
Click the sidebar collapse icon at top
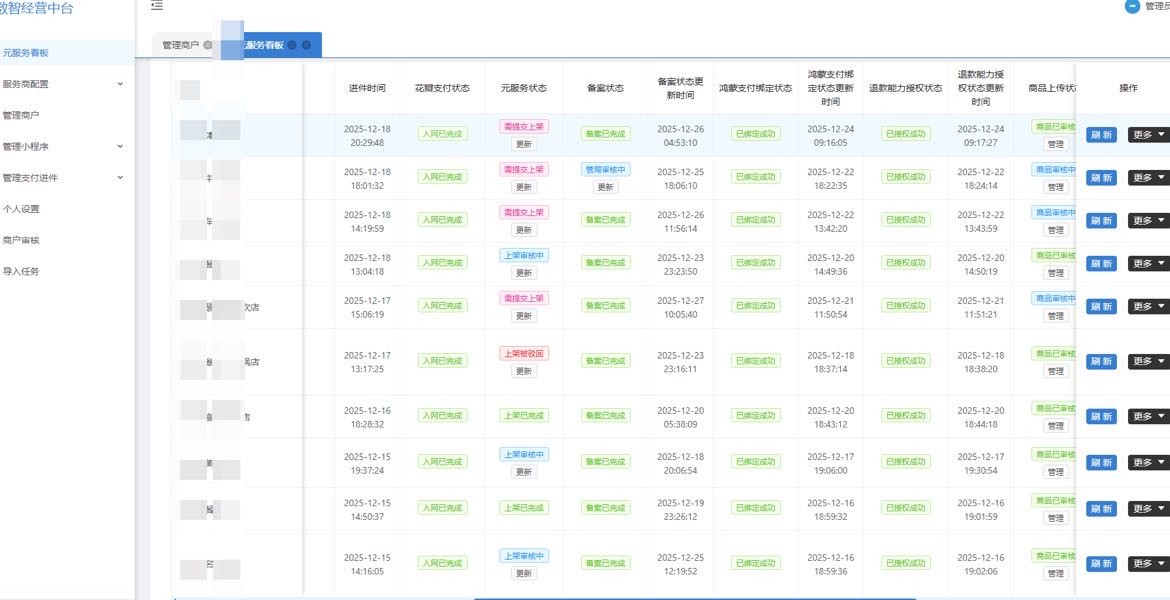pyautogui.click(x=157, y=6)
